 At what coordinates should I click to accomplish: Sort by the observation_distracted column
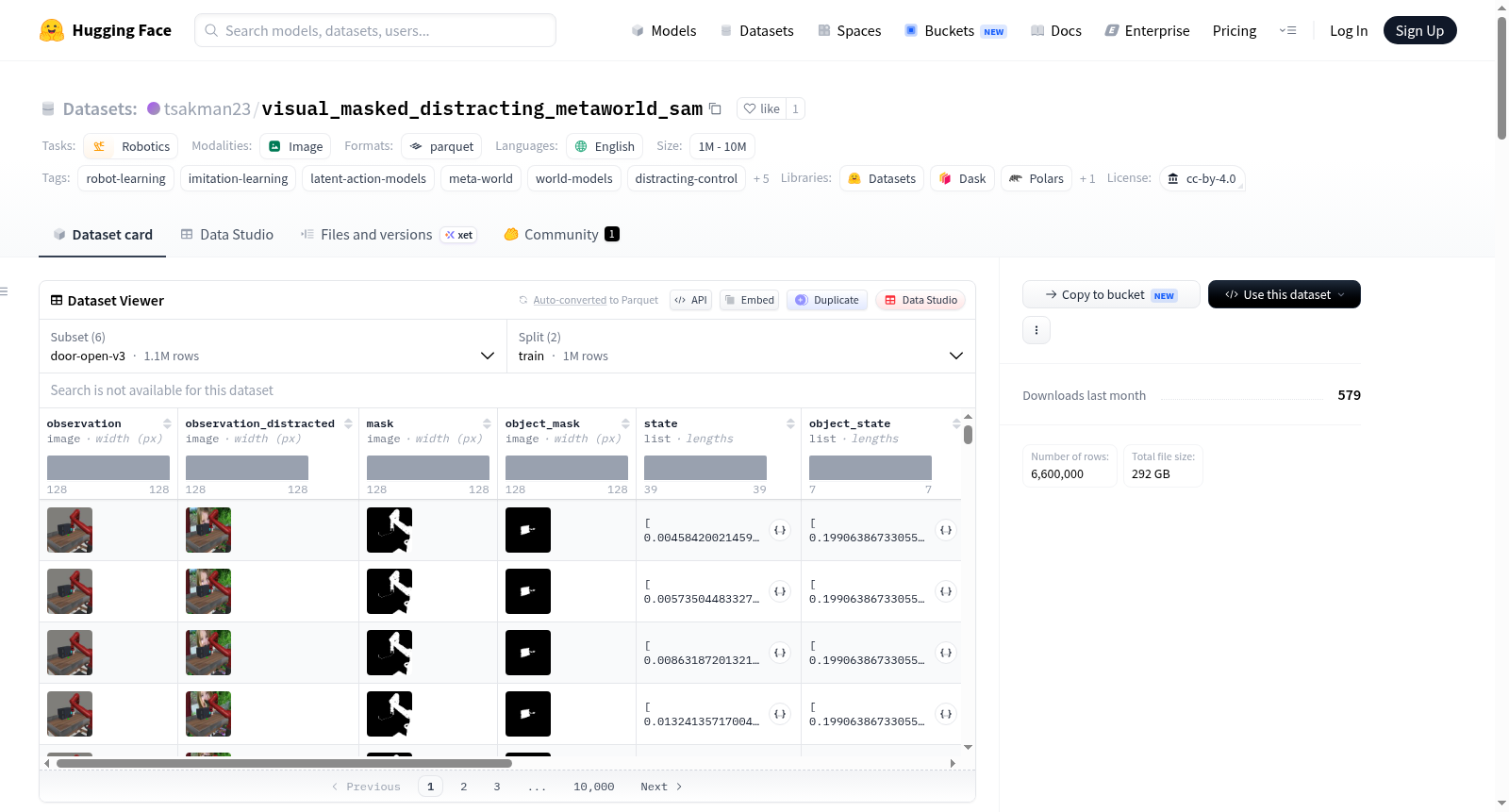coord(348,423)
